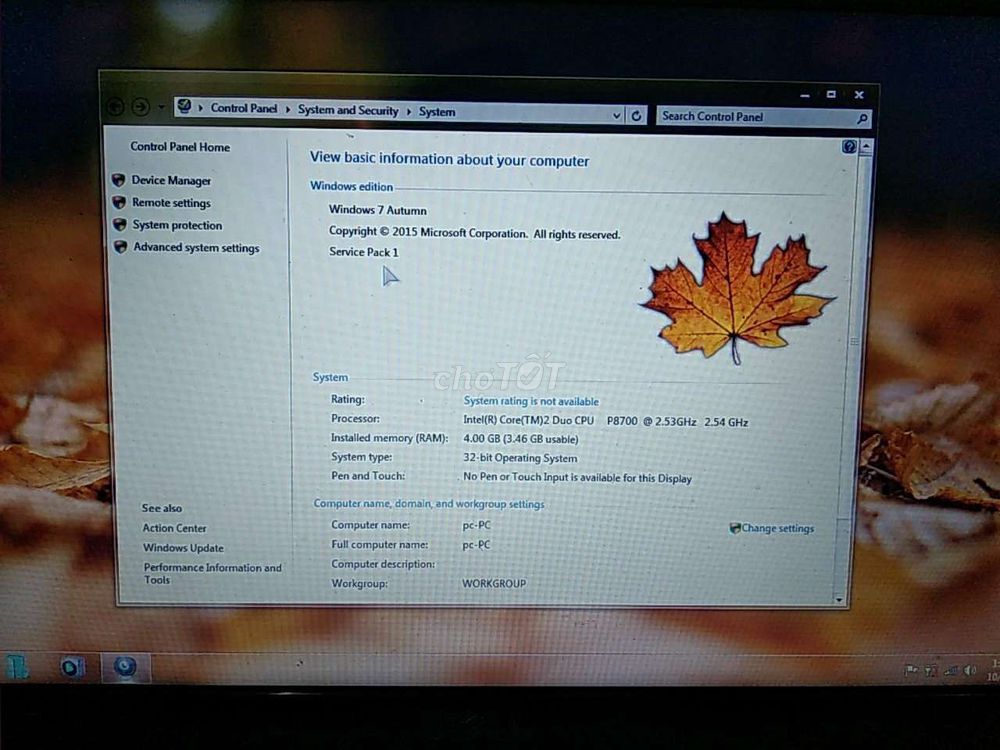Maximize the System window

(831, 94)
